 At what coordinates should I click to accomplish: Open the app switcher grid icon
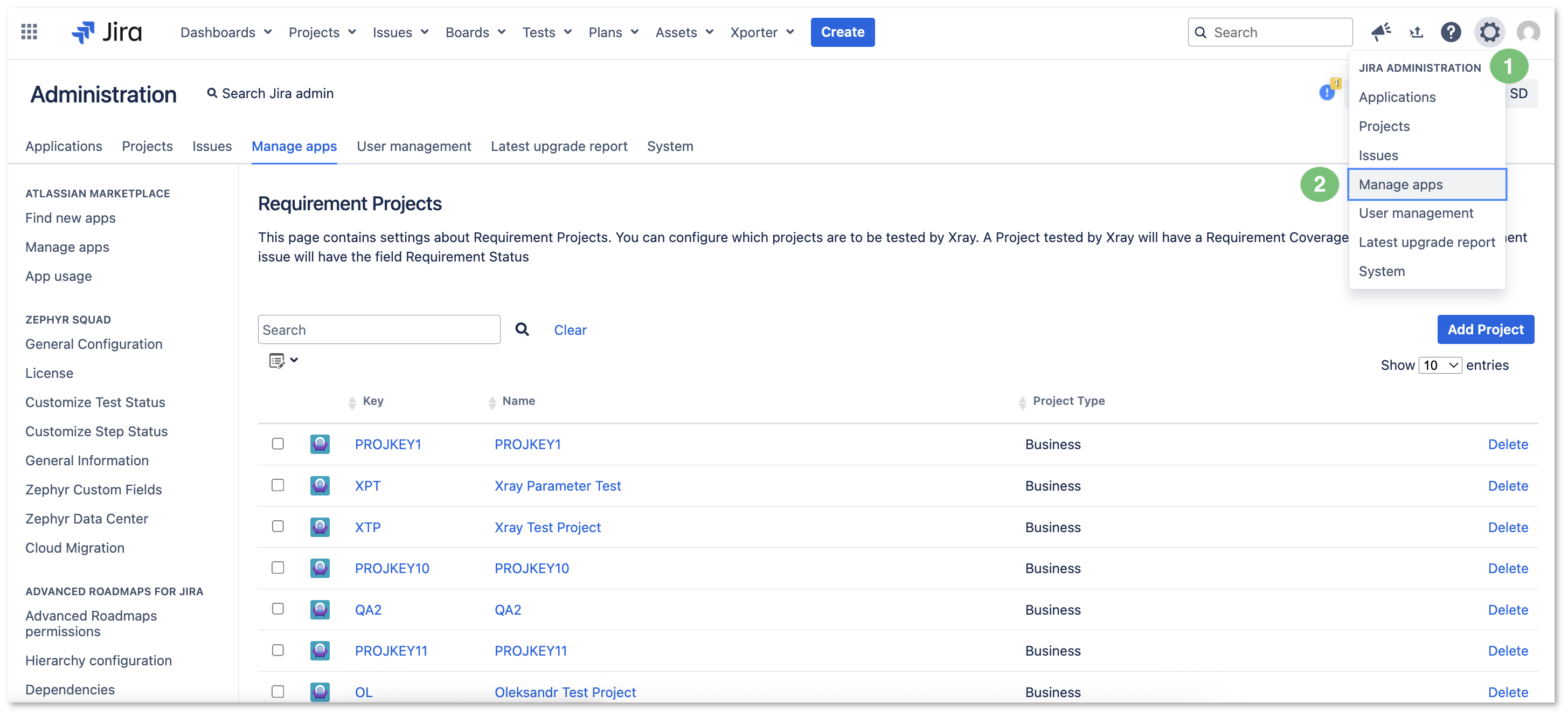click(29, 32)
